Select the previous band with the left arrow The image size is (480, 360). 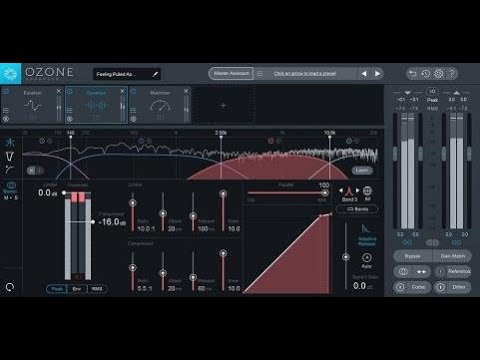[x=341, y=191]
